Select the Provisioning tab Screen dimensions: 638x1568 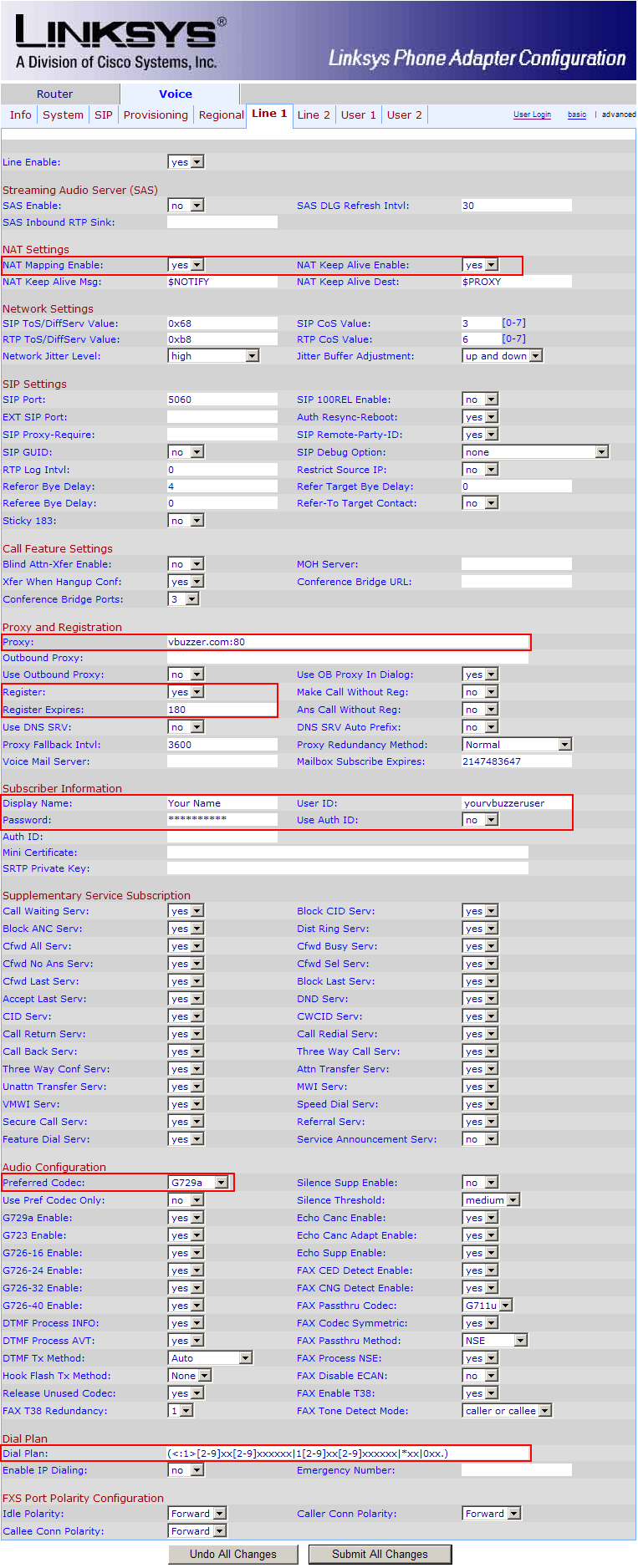click(156, 115)
